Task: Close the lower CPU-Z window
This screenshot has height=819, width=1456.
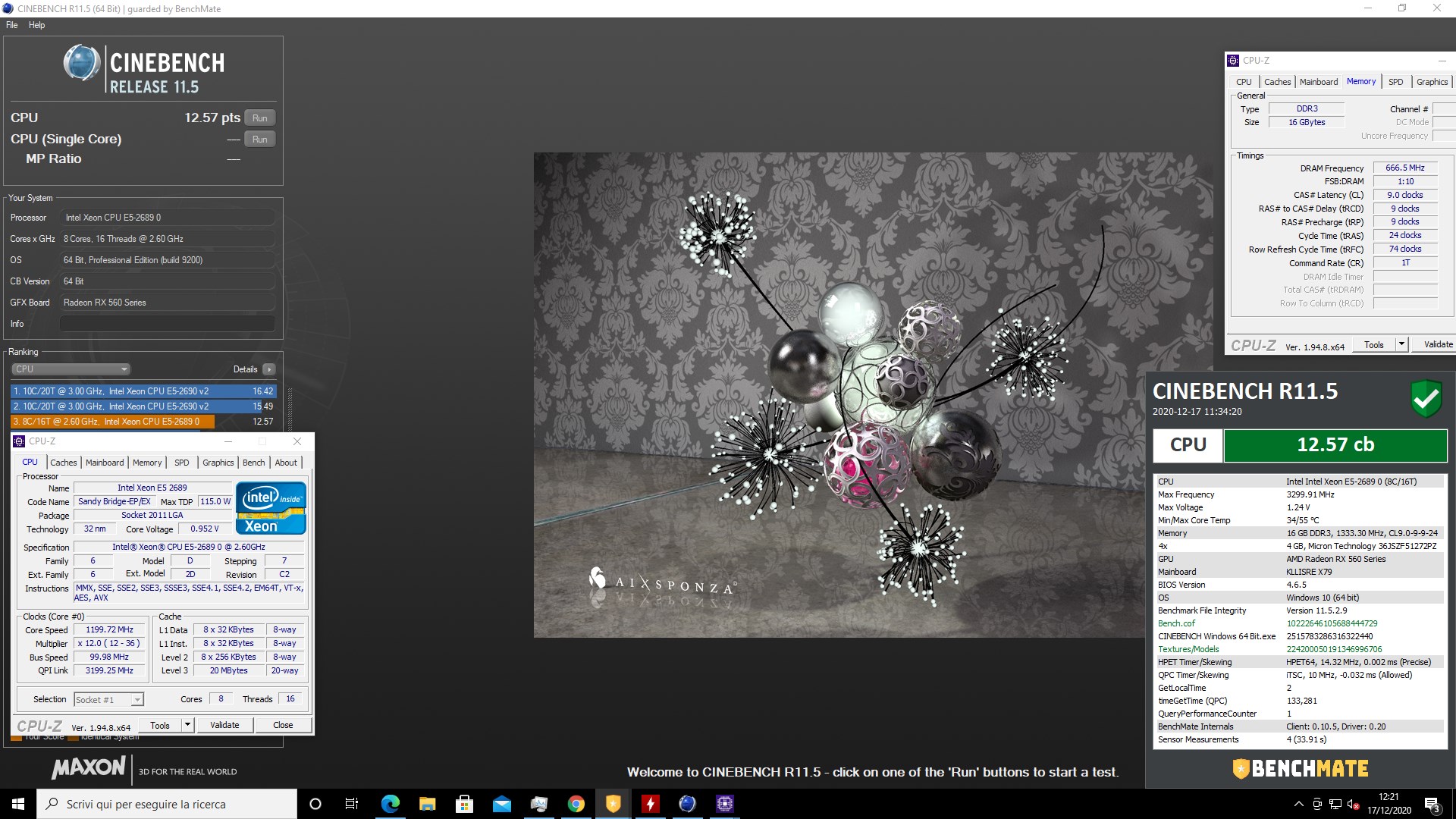Action: [x=297, y=441]
